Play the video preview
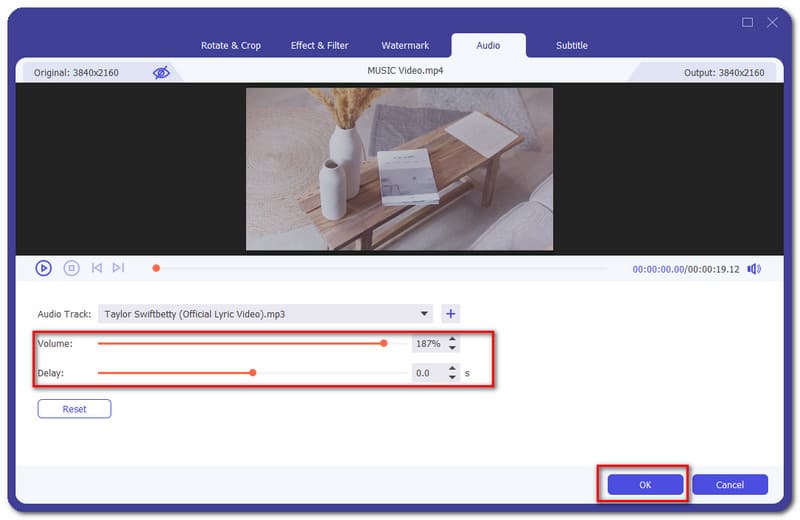800x520 pixels. (43, 268)
